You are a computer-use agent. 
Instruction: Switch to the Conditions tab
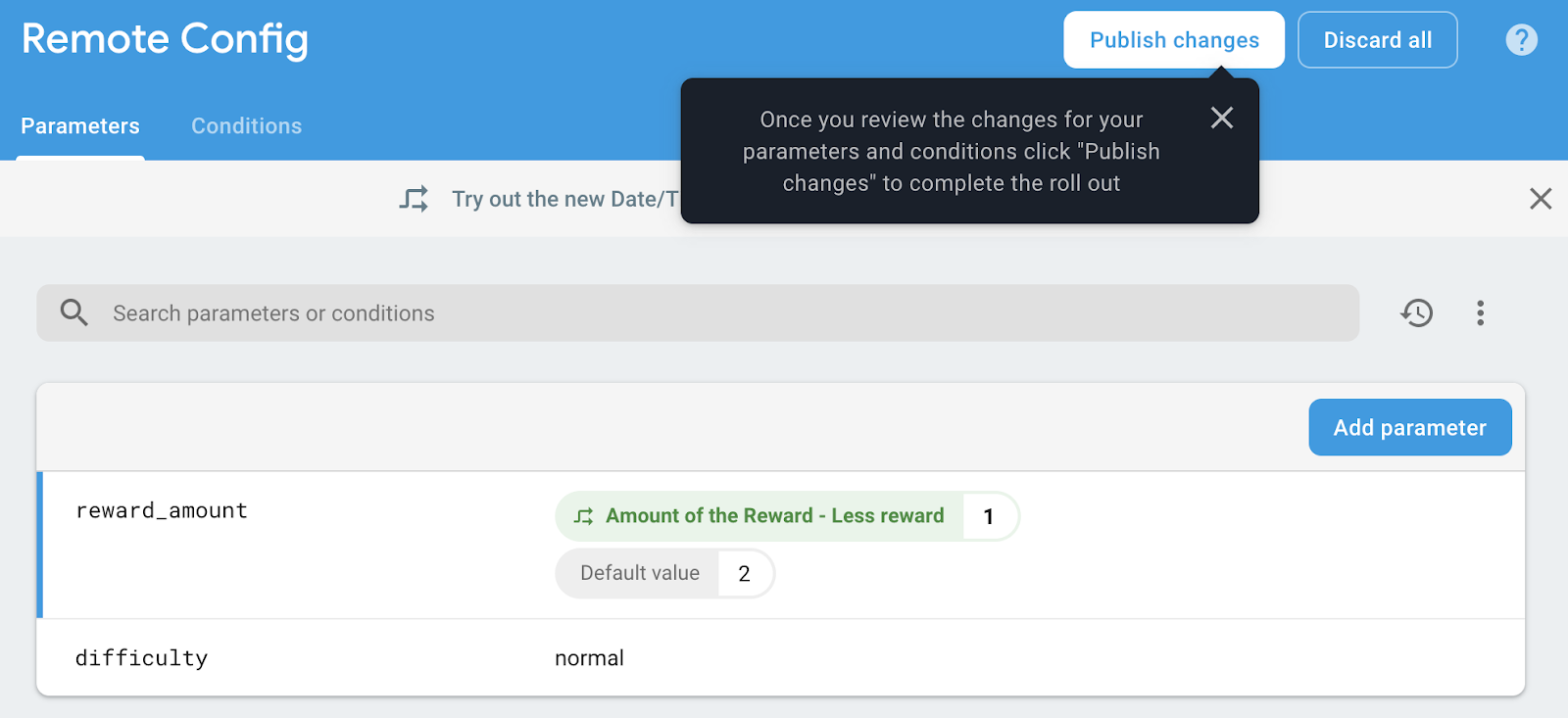click(x=246, y=126)
